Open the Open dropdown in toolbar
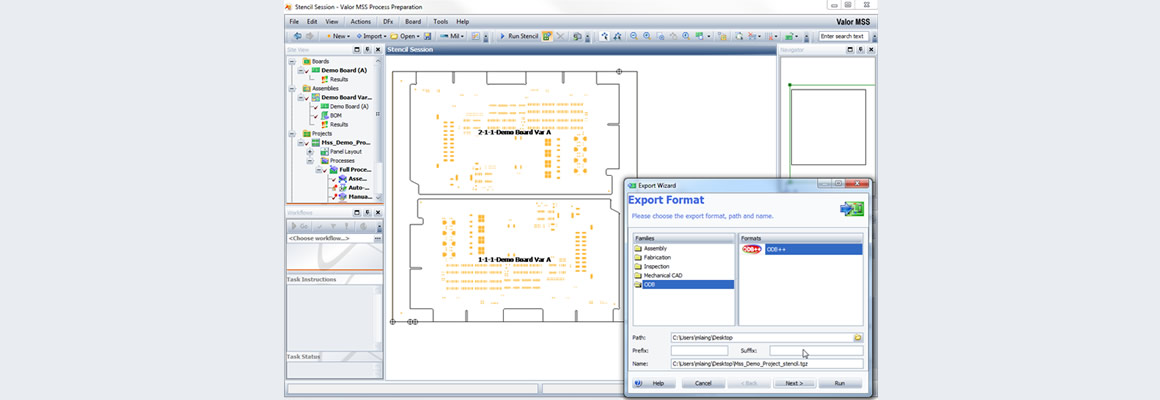Screen dimensions: 1160x400 (x=405, y=35)
